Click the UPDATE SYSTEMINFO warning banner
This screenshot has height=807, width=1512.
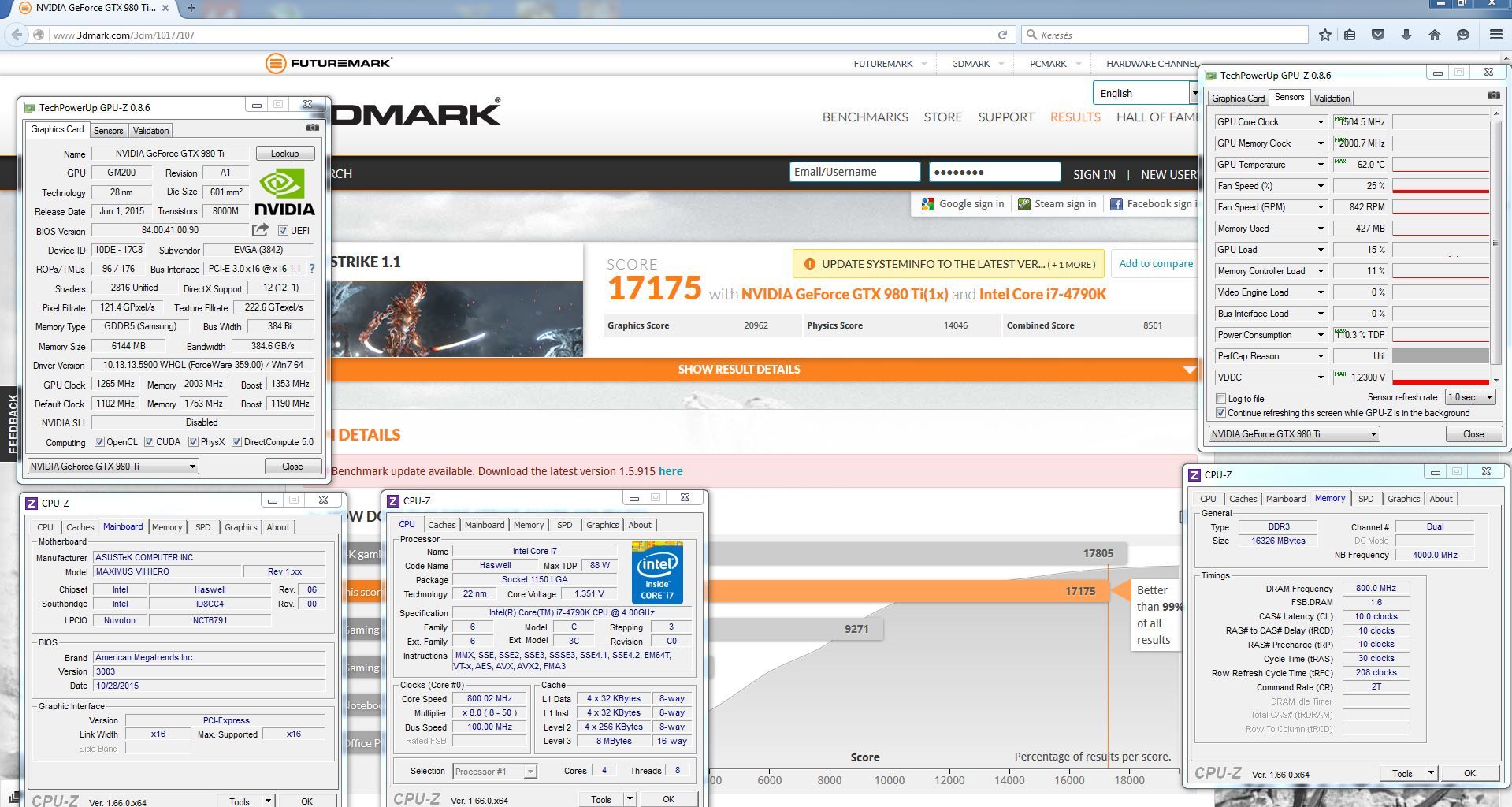point(949,264)
